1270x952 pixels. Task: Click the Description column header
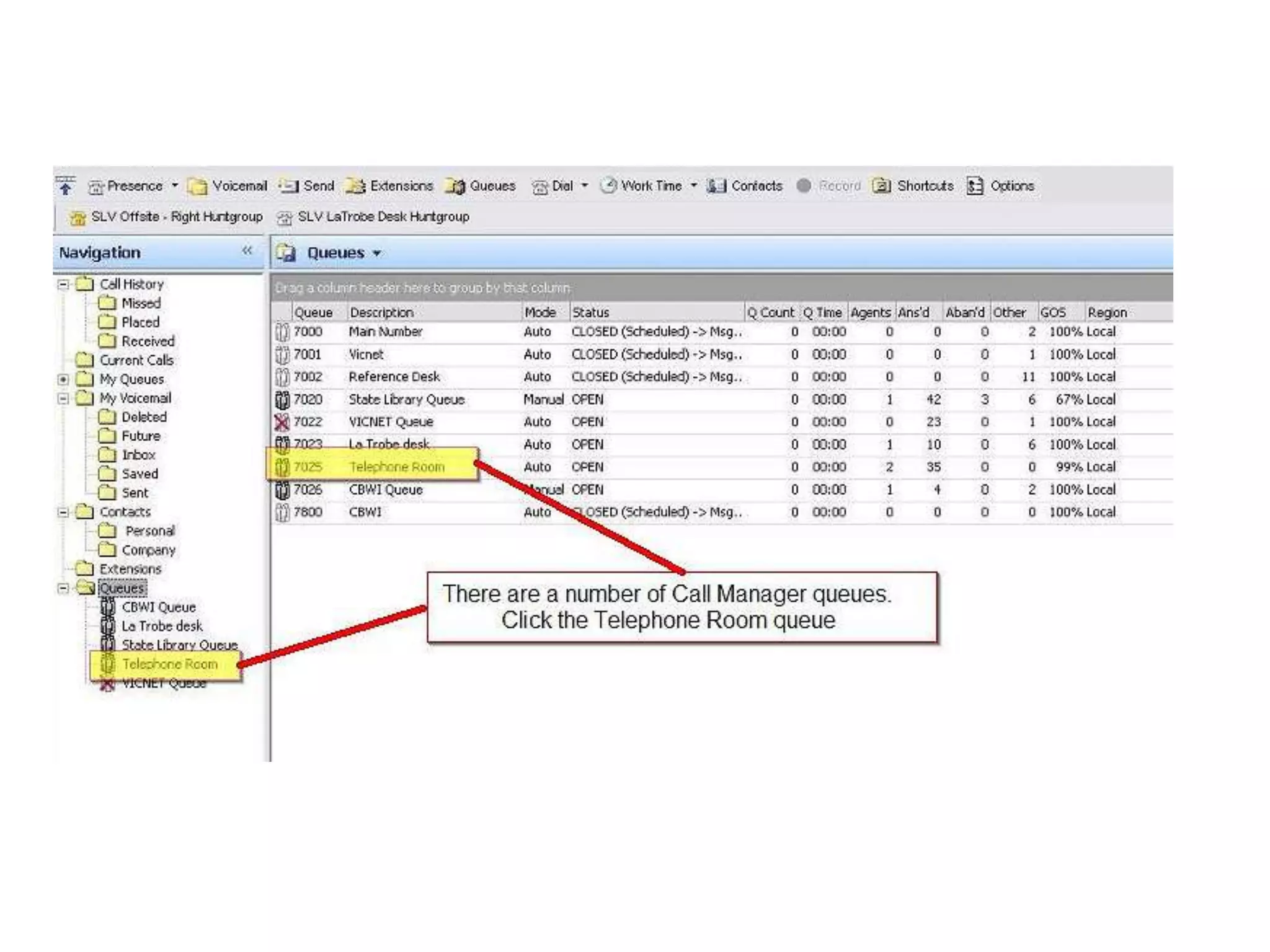(x=381, y=312)
